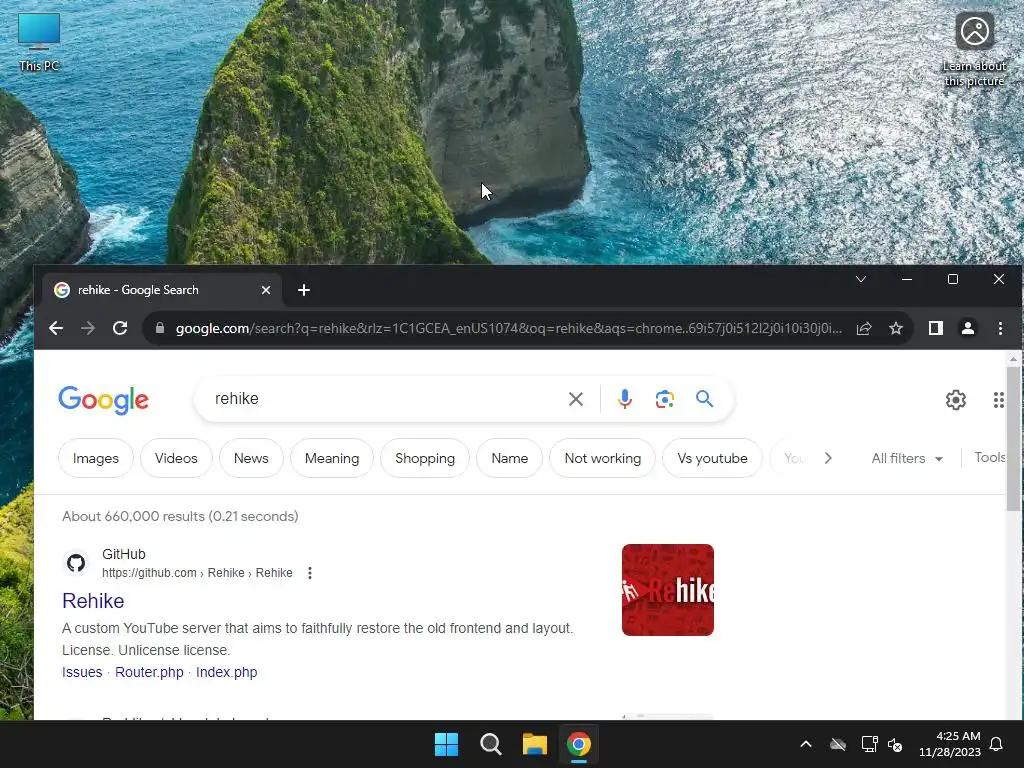The height and width of the screenshot is (768, 1024).
Task: Close the rehike Google Search tab
Action: pyautogui.click(x=266, y=290)
